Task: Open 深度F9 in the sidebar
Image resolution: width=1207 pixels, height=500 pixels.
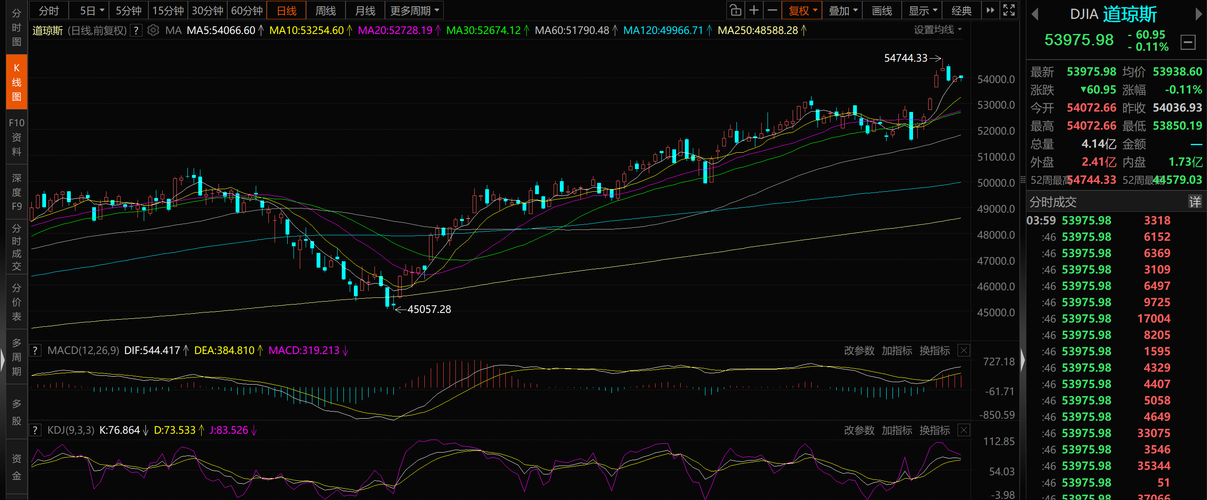Action: (x=16, y=192)
